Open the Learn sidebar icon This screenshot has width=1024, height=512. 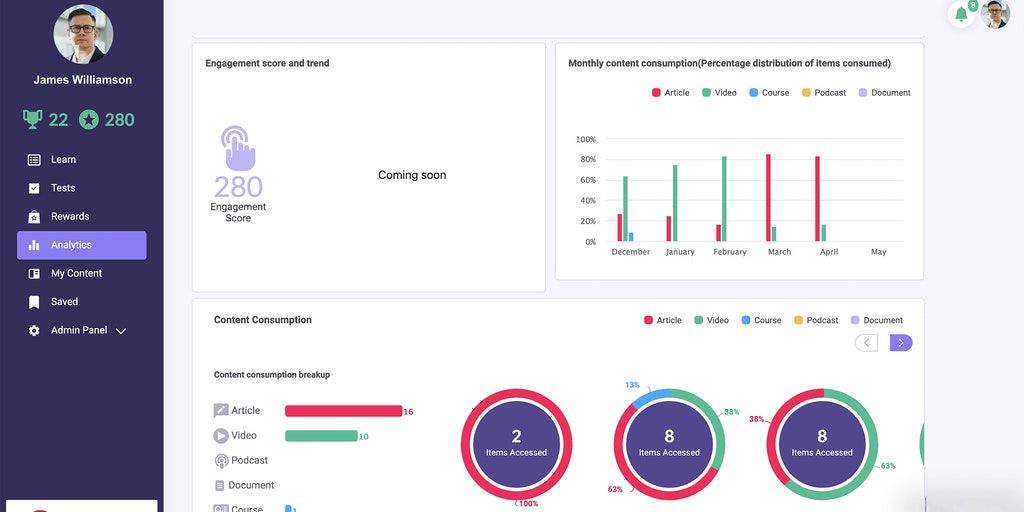coord(34,160)
